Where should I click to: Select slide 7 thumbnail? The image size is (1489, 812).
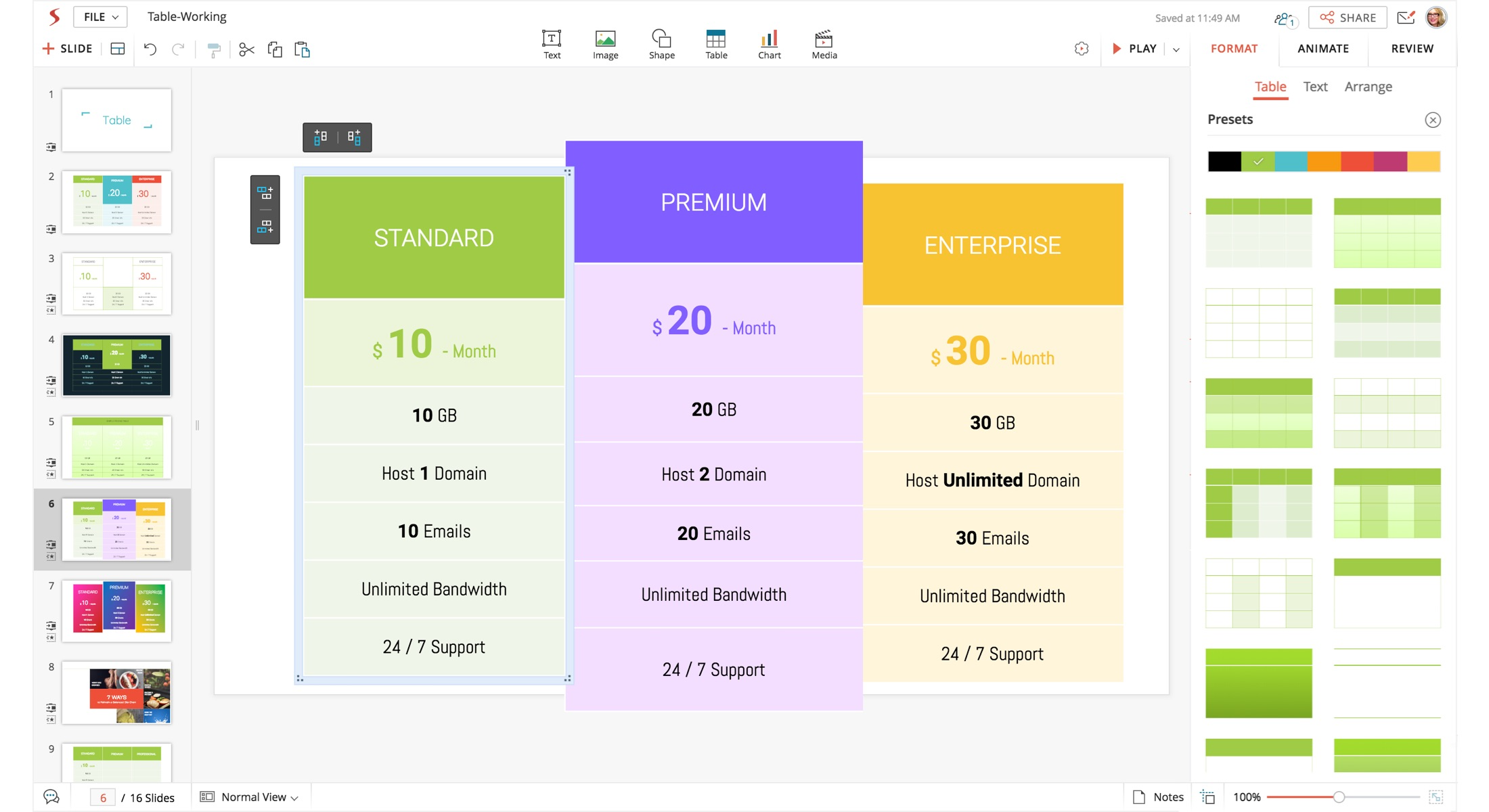point(116,610)
